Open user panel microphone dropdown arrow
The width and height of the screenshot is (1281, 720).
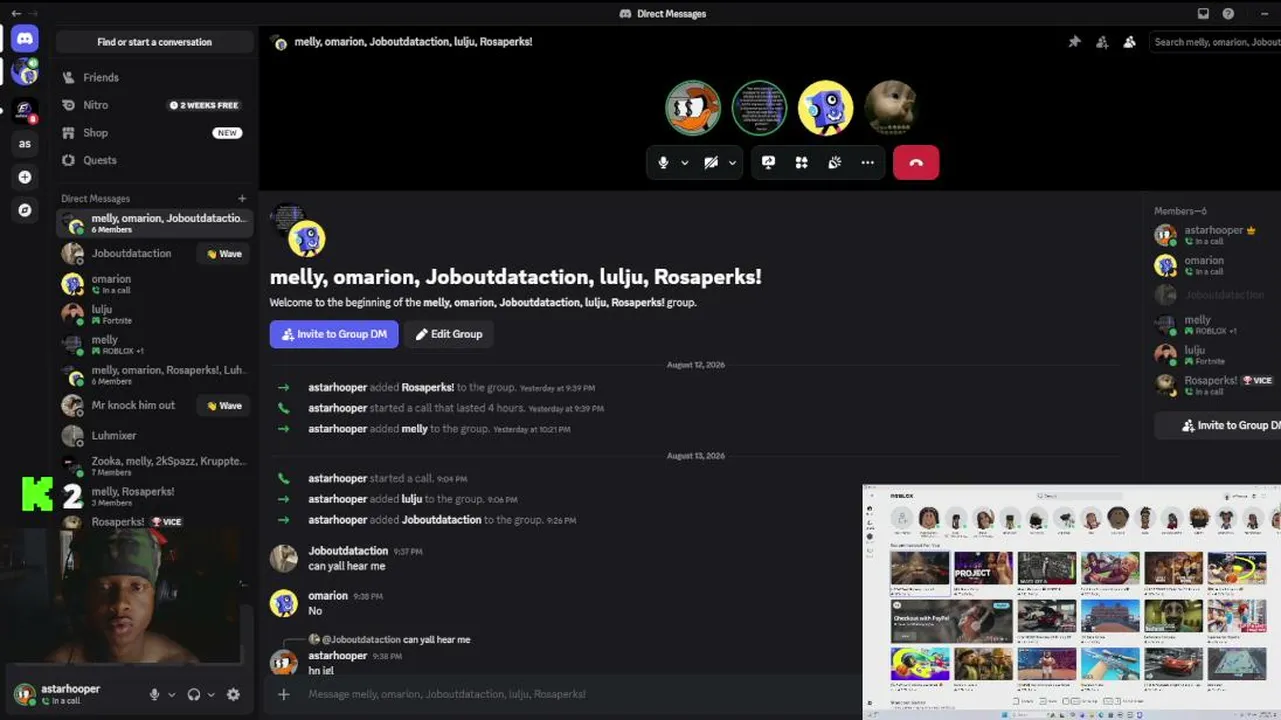coord(171,694)
